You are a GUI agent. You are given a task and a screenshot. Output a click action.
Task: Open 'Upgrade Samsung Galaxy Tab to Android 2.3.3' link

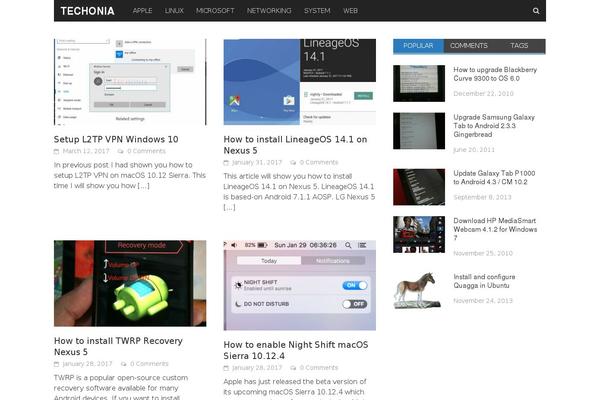coord(494,126)
